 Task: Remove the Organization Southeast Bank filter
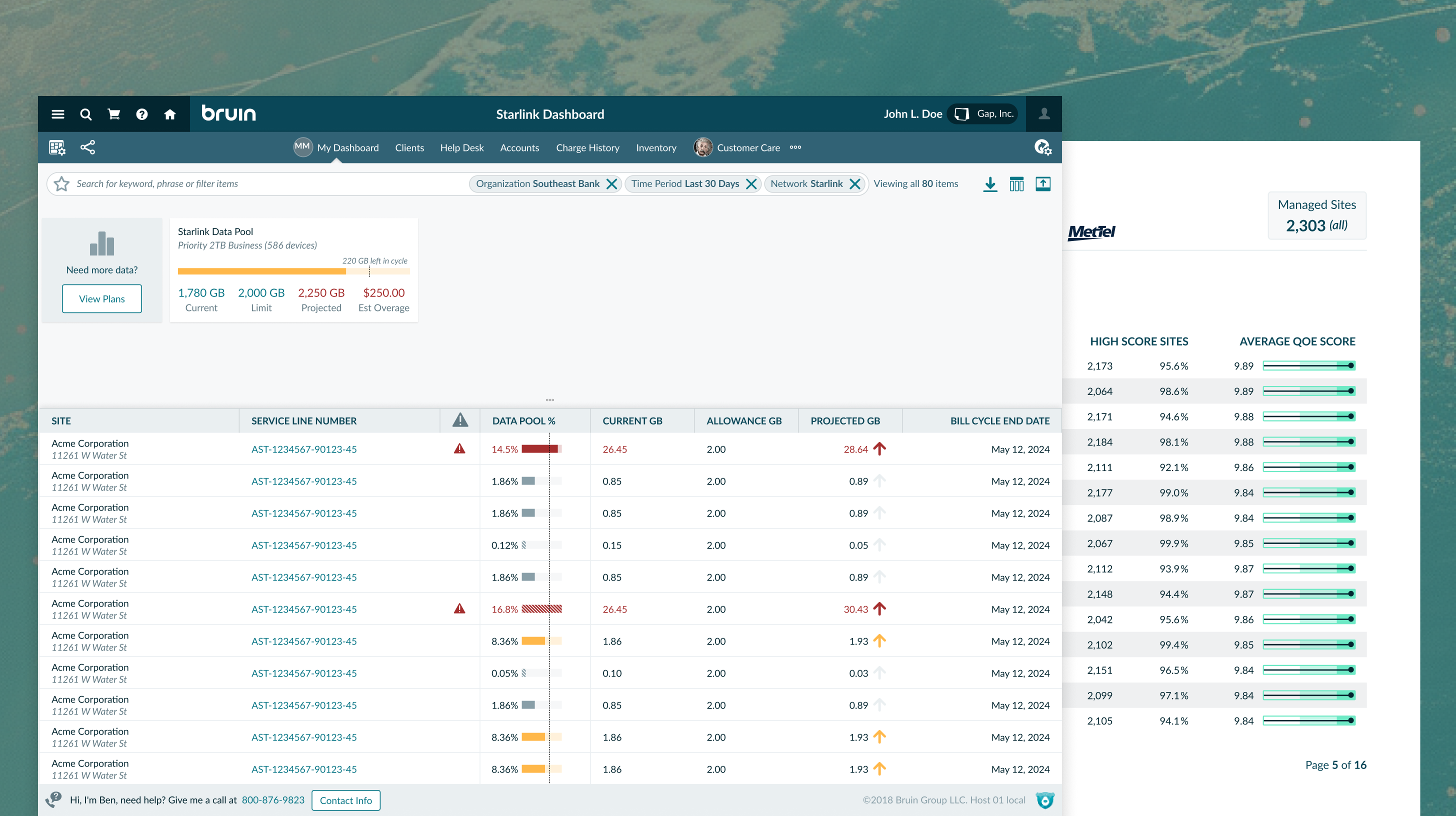(x=611, y=184)
